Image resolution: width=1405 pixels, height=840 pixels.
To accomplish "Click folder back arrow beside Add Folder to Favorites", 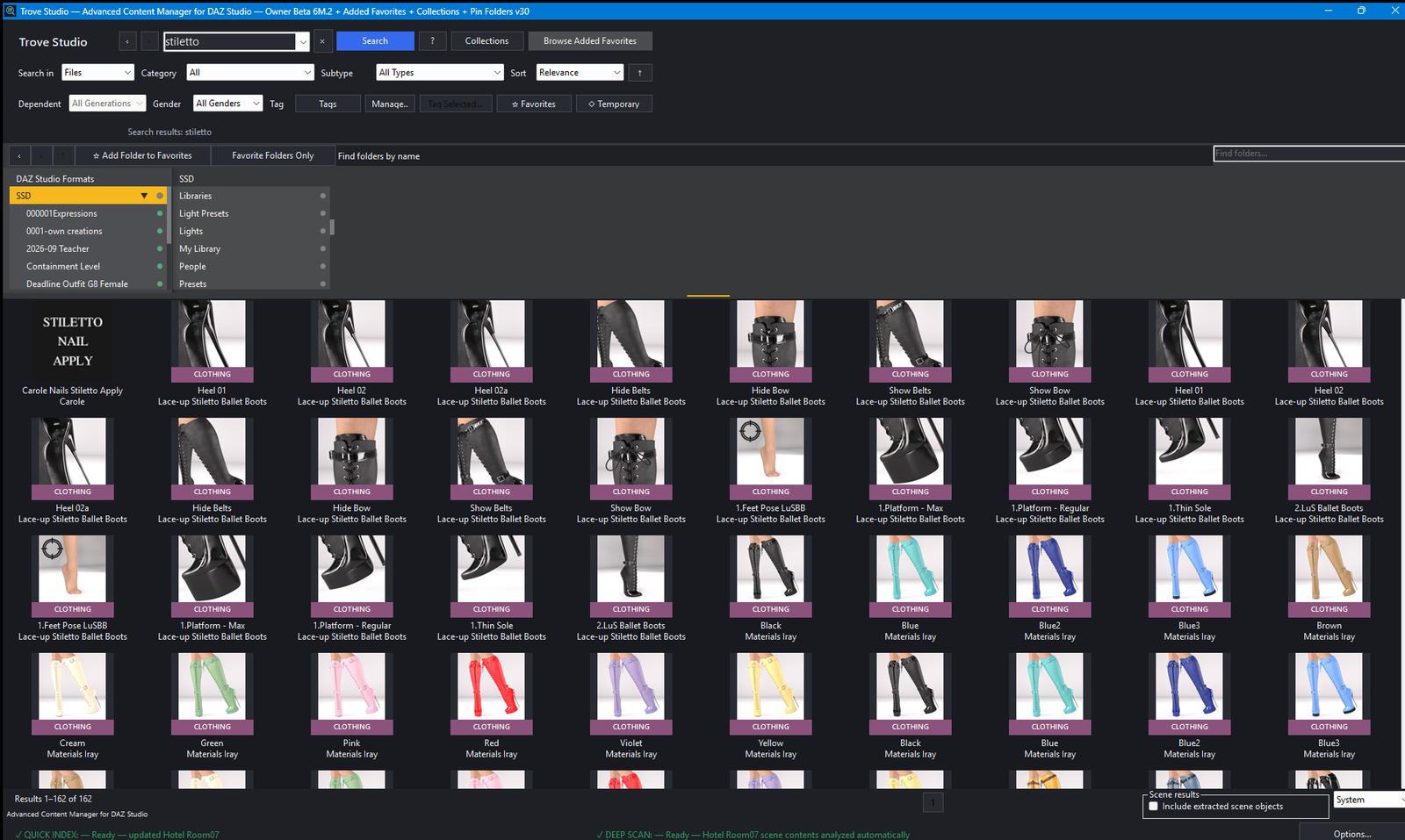I will point(19,155).
